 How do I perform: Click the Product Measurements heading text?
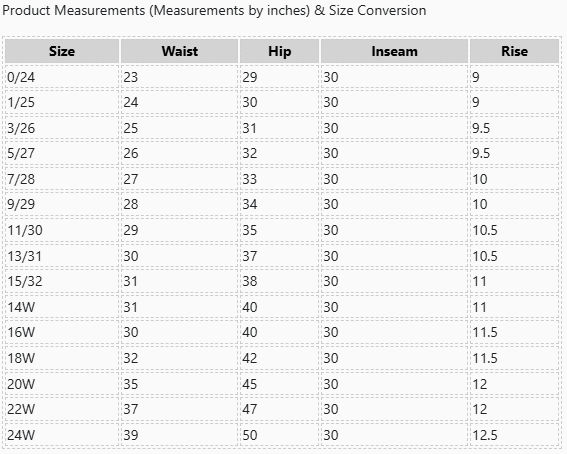214,10
